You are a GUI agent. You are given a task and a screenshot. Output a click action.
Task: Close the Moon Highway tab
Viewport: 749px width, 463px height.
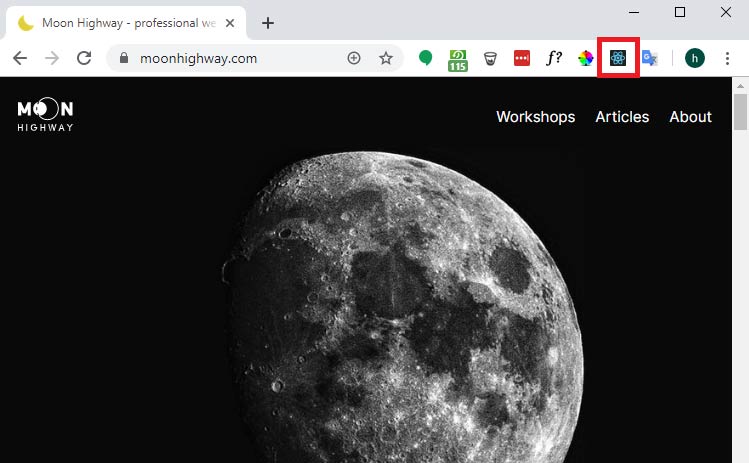(230, 23)
